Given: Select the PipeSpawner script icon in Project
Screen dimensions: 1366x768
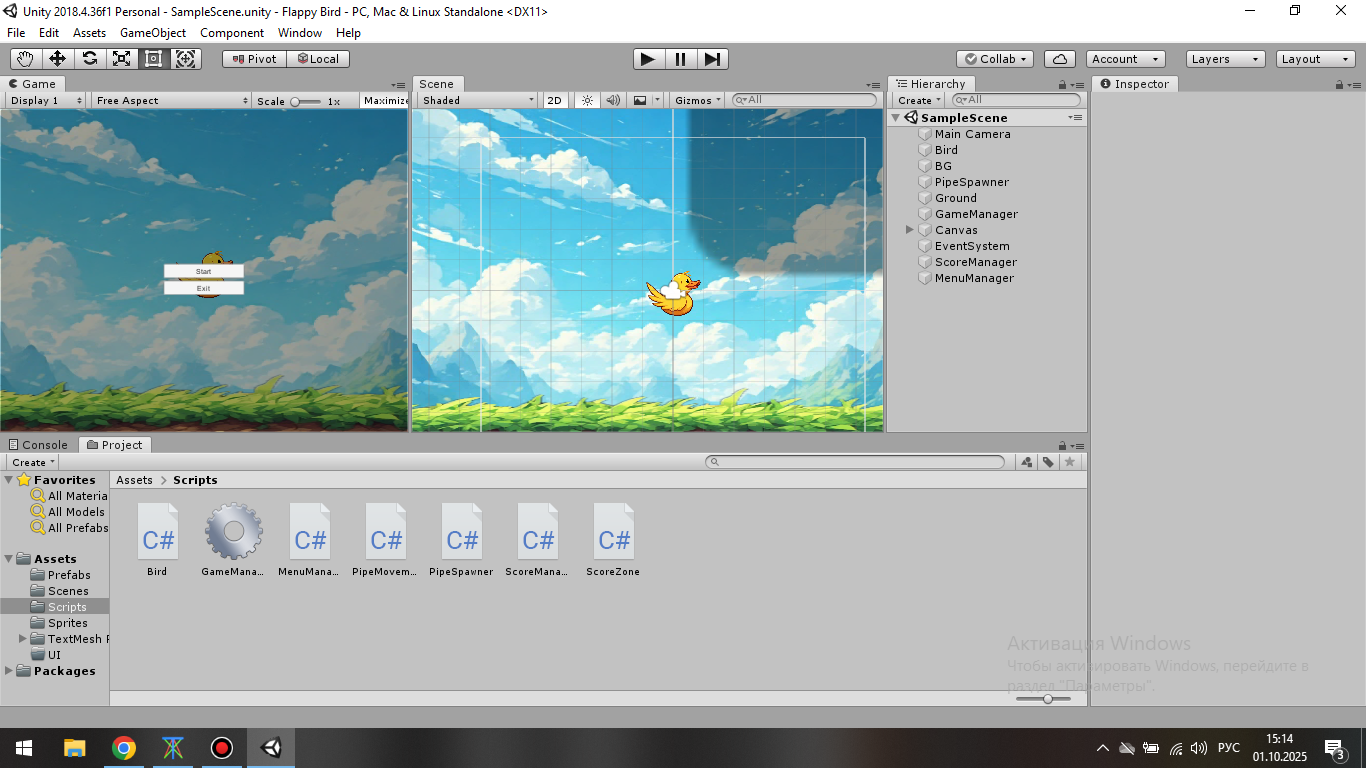Looking at the screenshot, I should pos(462,530).
